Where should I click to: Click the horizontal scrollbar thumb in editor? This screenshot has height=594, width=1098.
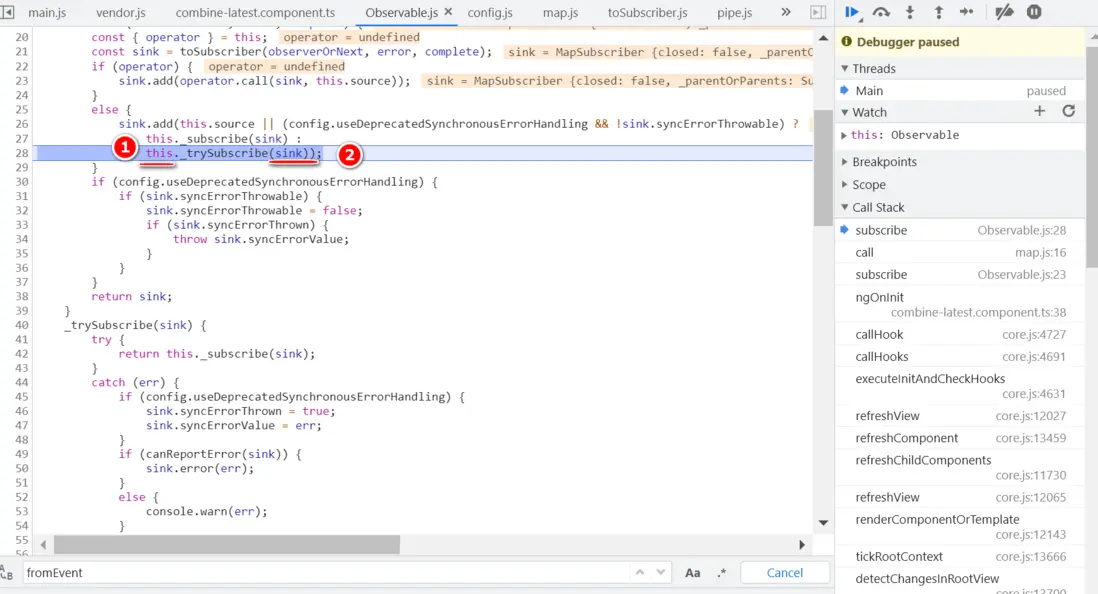pyautogui.click(x=227, y=544)
